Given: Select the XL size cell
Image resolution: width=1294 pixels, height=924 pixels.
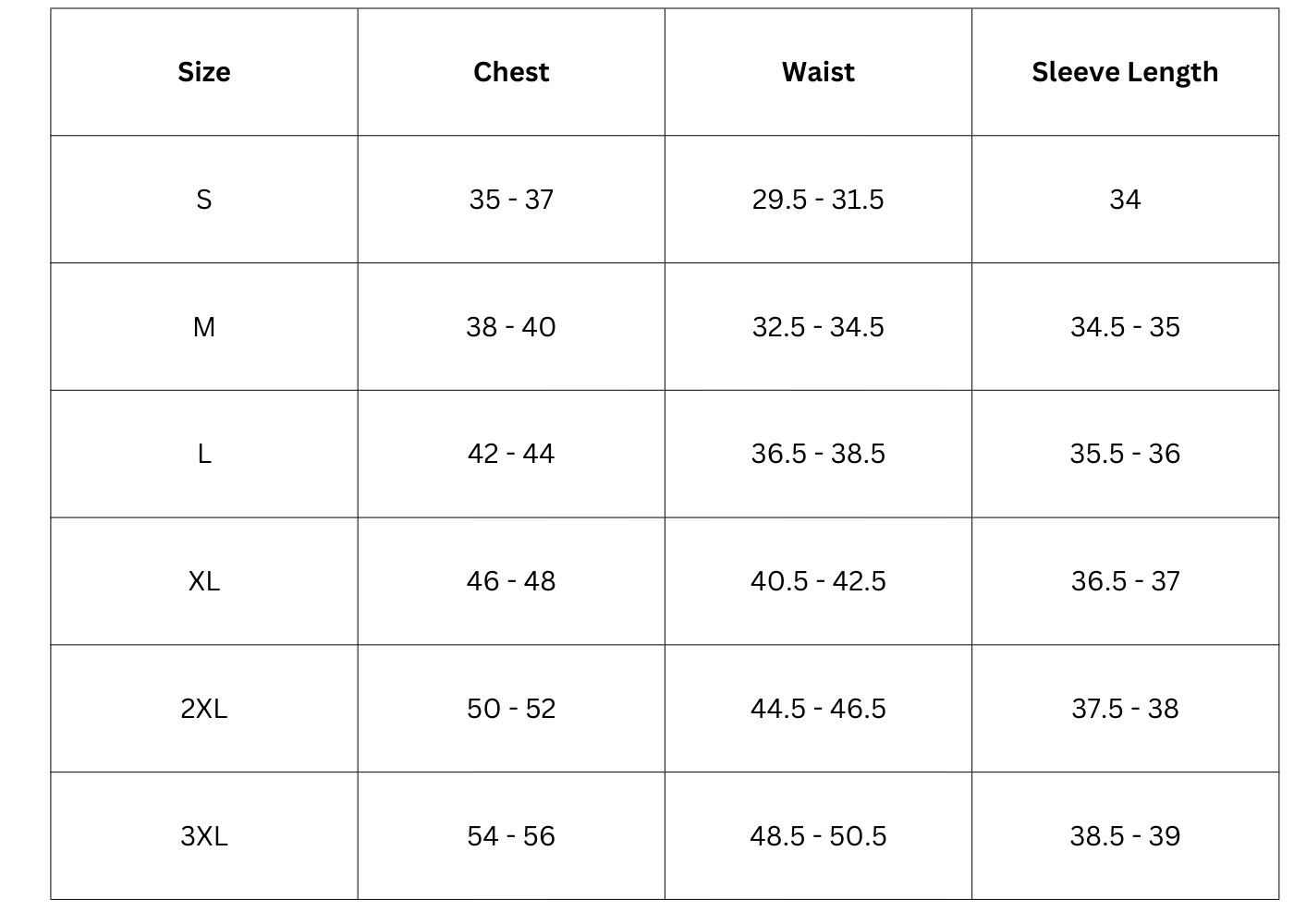Looking at the screenshot, I should (x=203, y=581).
